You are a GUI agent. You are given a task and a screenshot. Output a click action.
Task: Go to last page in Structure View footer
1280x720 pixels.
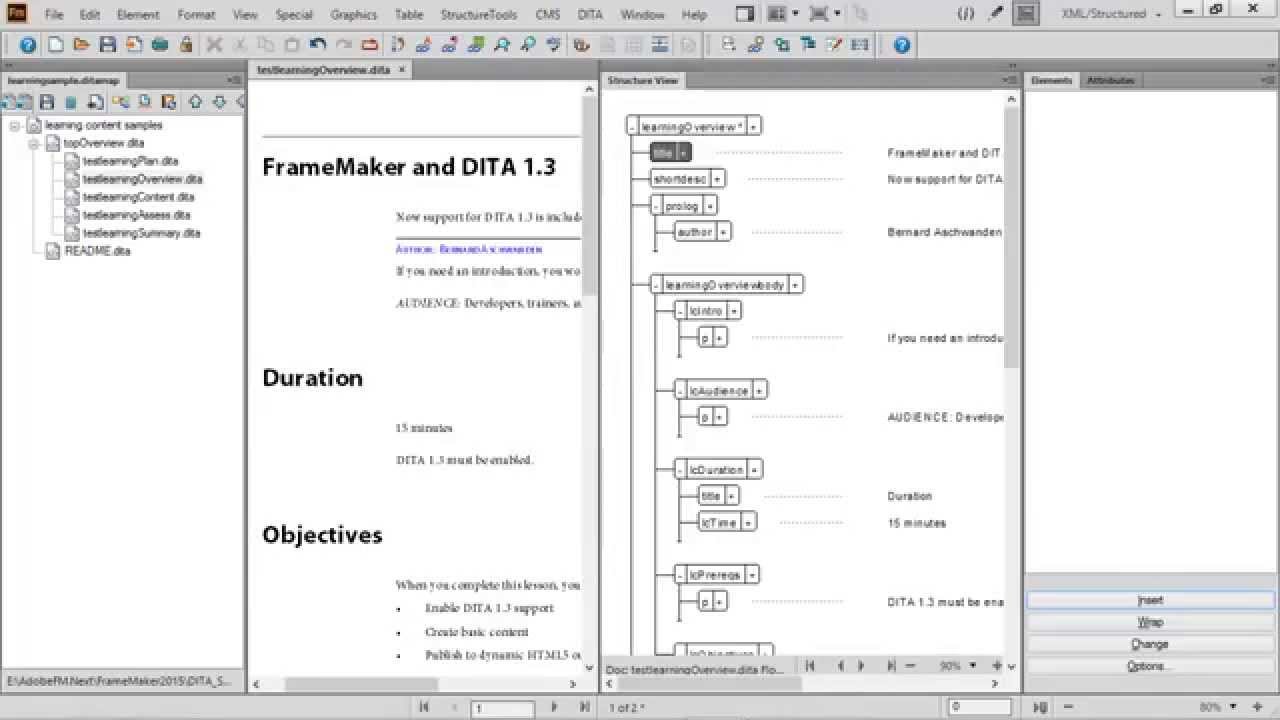(890, 666)
